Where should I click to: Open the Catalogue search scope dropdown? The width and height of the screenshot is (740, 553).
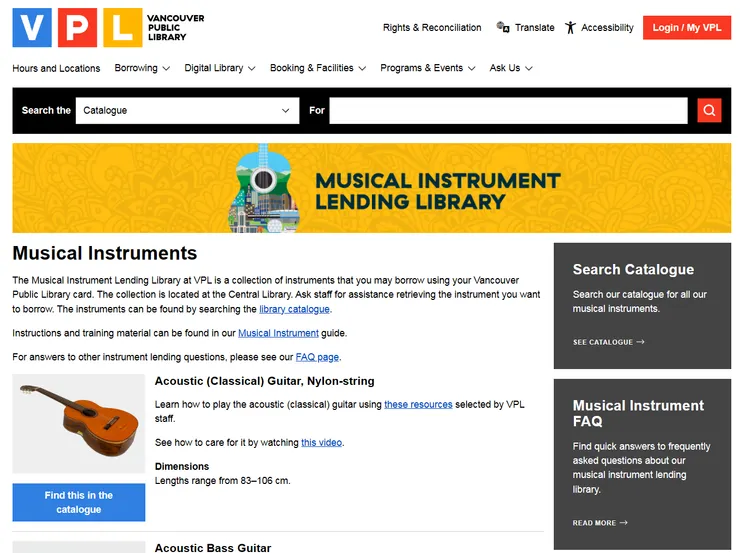187,110
